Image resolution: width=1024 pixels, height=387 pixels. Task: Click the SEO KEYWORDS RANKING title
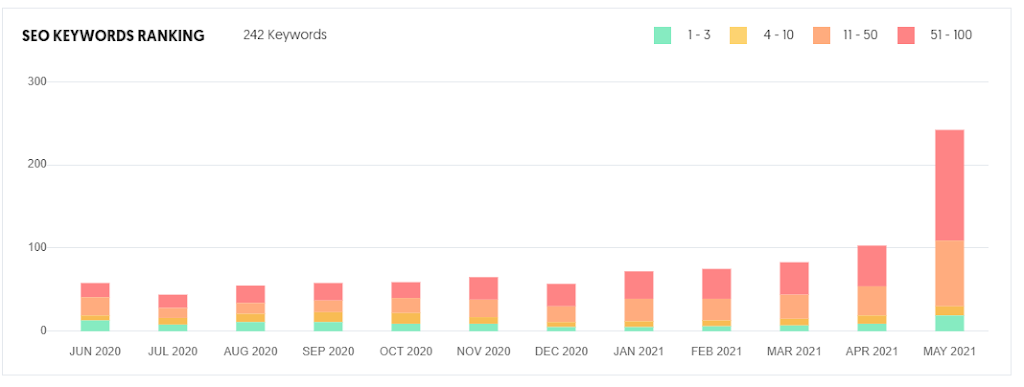113,36
